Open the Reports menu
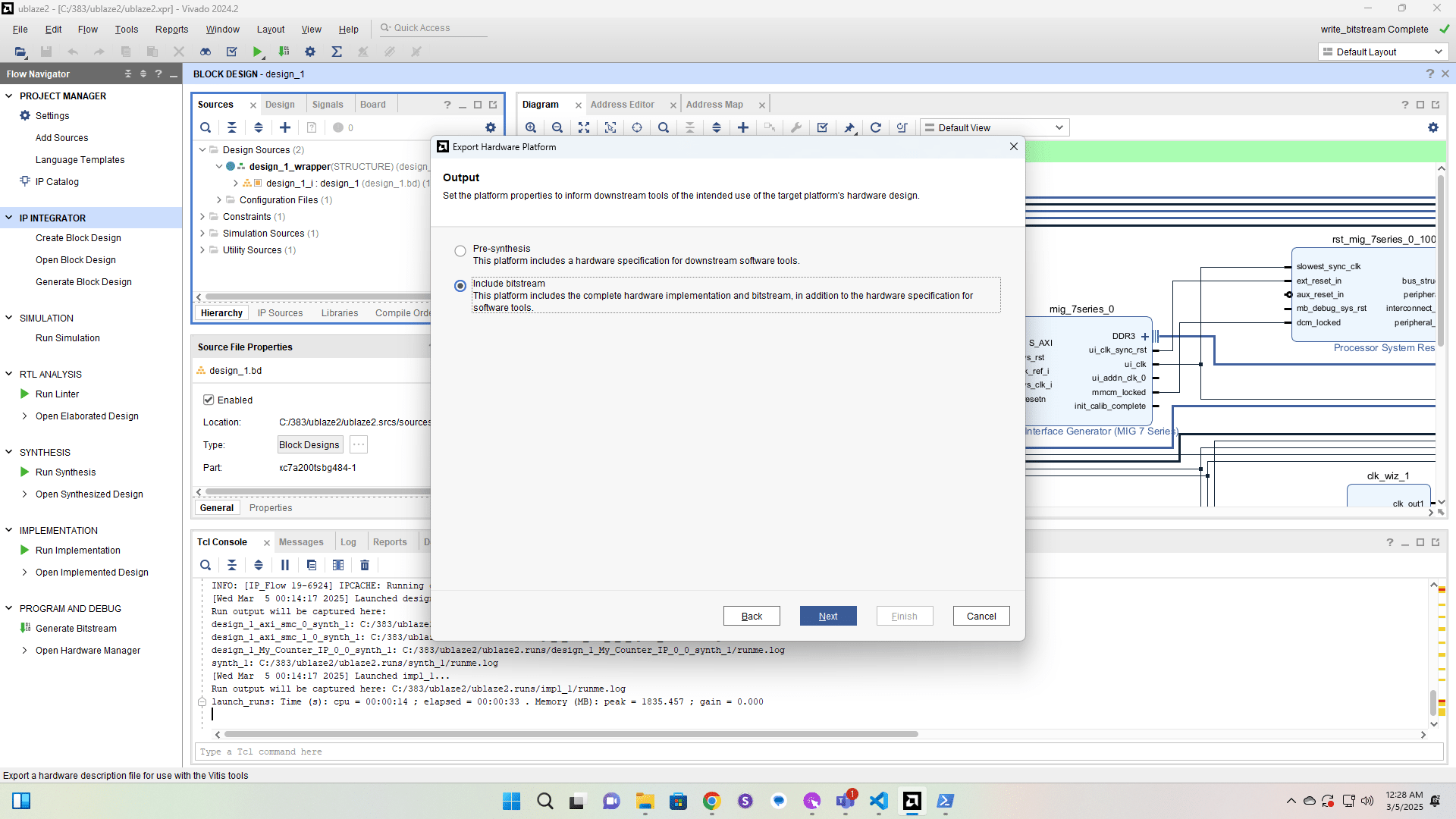Image resolution: width=1456 pixels, height=819 pixels. click(x=171, y=29)
